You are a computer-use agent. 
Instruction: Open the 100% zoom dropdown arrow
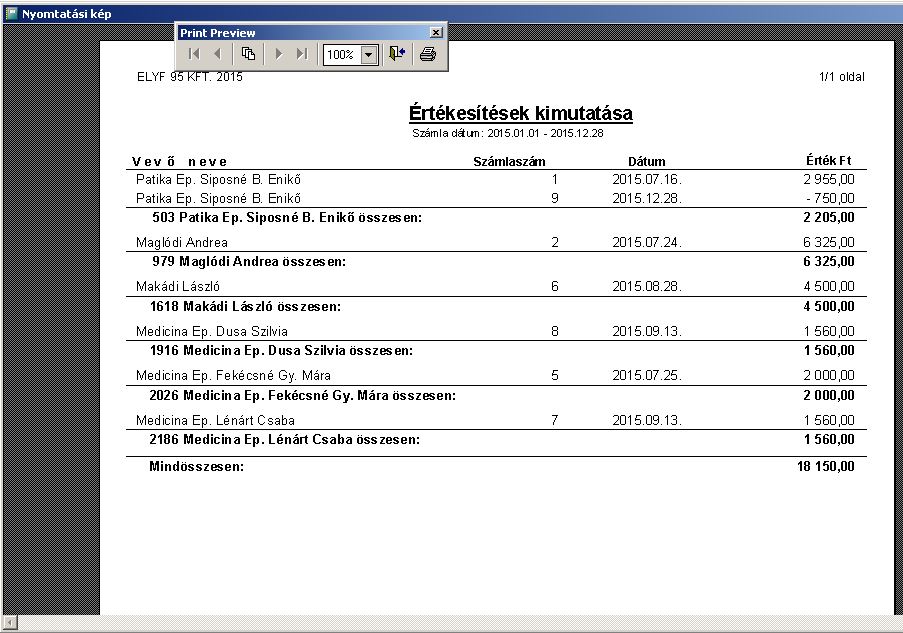(369, 55)
